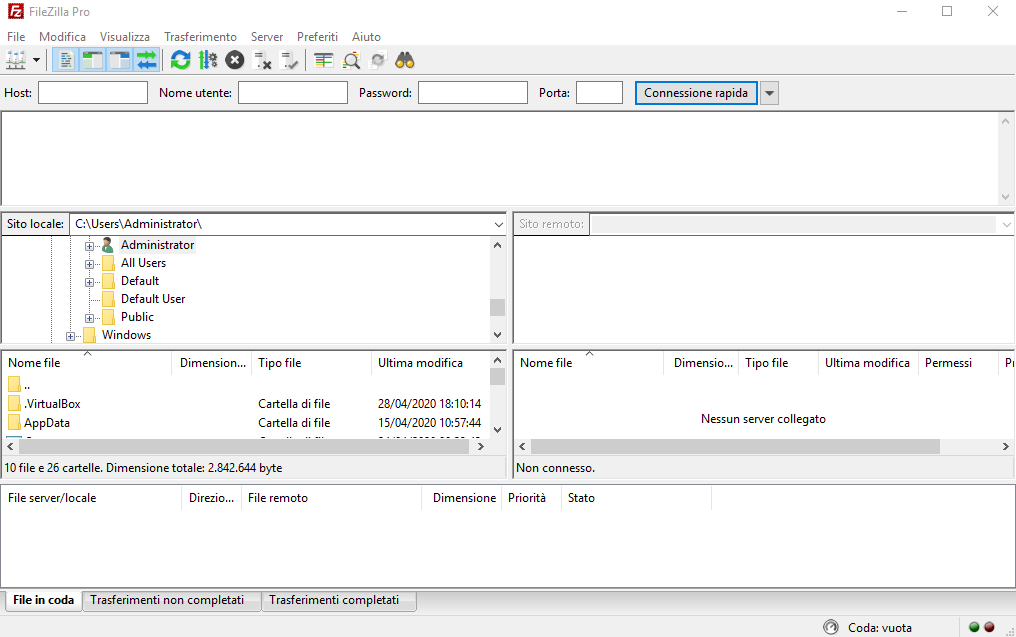Click the FileZilla title bar logo

coord(16,12)
